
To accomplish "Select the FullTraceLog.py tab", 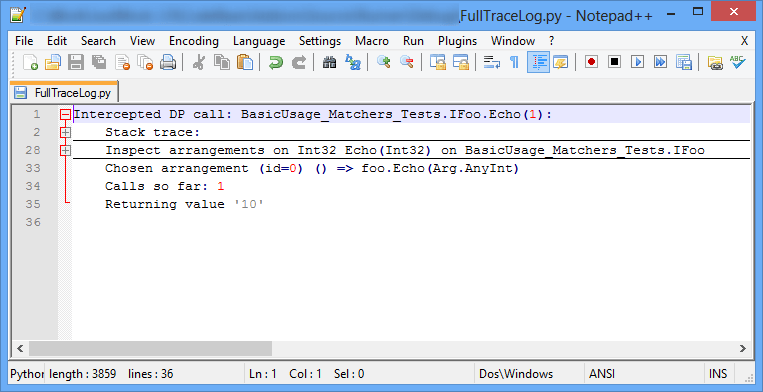I will click(64, 92).
